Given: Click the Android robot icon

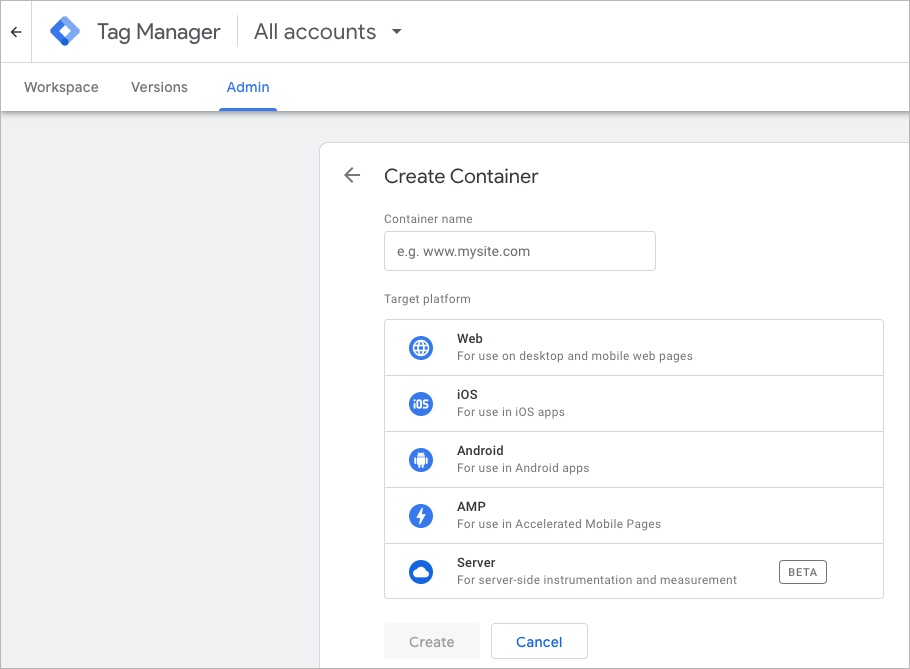Looking at the screenshot, I should tap(421, 460).
